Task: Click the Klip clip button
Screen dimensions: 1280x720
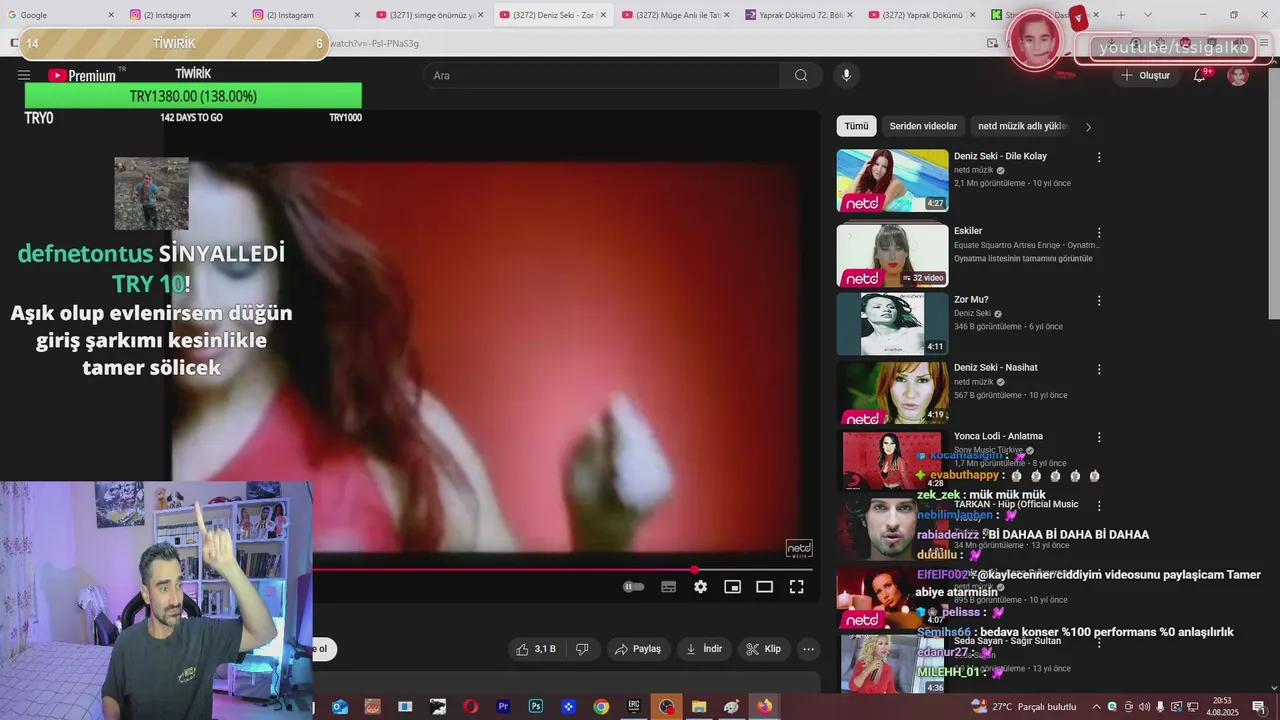Action: [764, 649]
